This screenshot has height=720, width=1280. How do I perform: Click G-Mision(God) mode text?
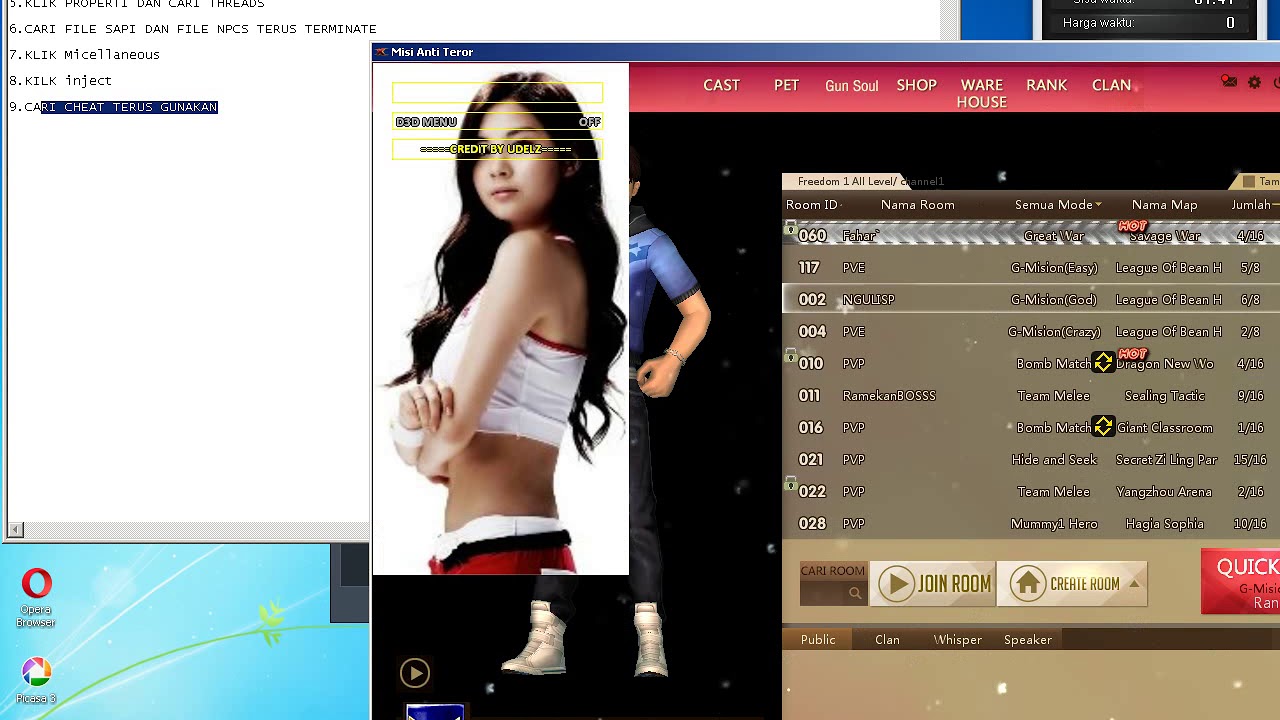click(x=1053, y=300)
